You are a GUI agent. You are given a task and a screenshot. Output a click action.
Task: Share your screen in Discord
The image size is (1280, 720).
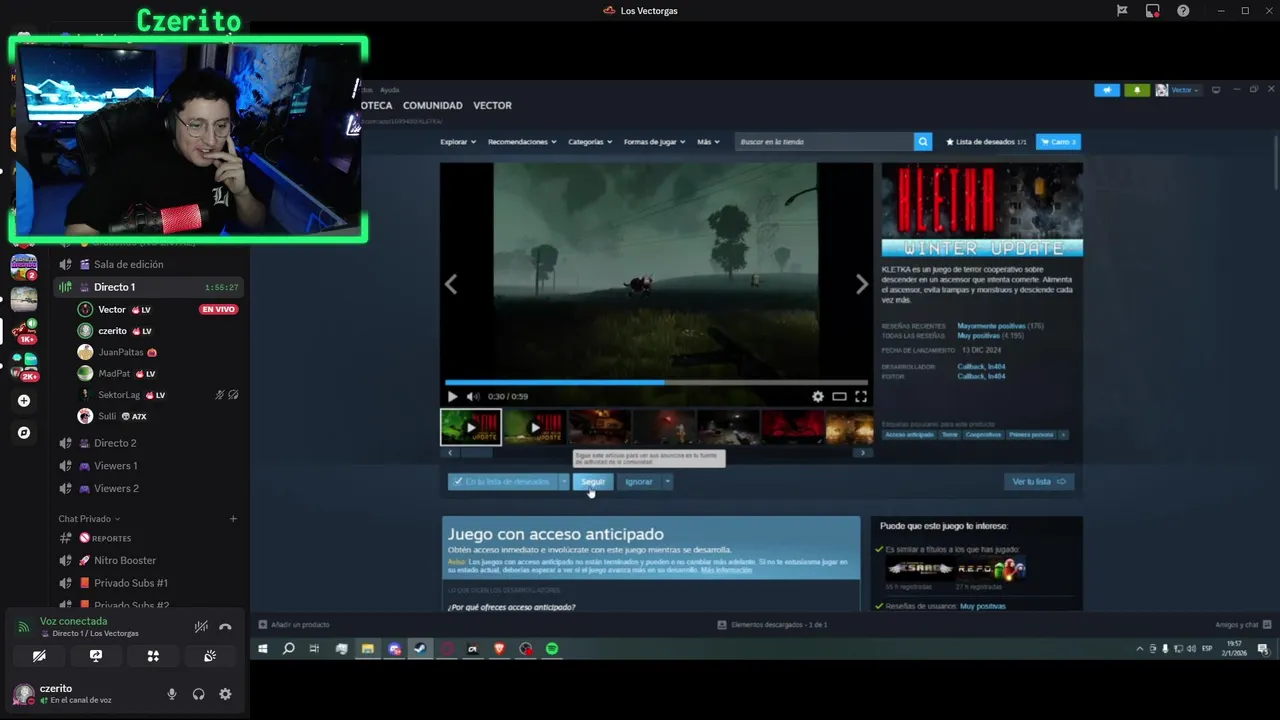[x=96, y=656]
